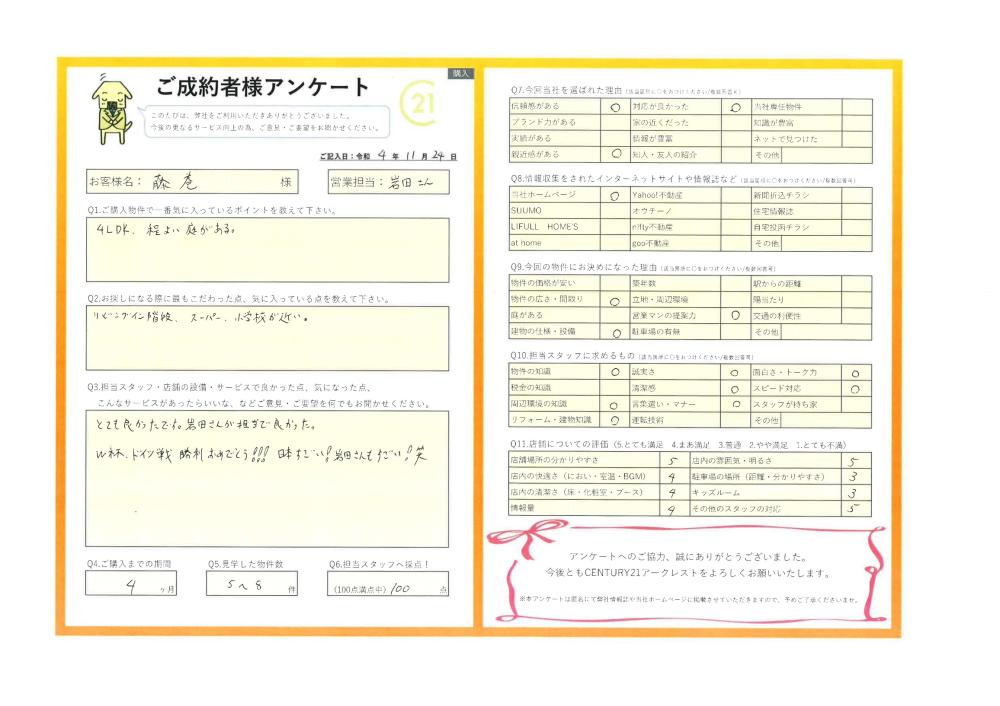The height and width of the screenshot is (706, 1000).
Task: Tick the SUUMO checkbox cell
Action: [x=614, y=212]
